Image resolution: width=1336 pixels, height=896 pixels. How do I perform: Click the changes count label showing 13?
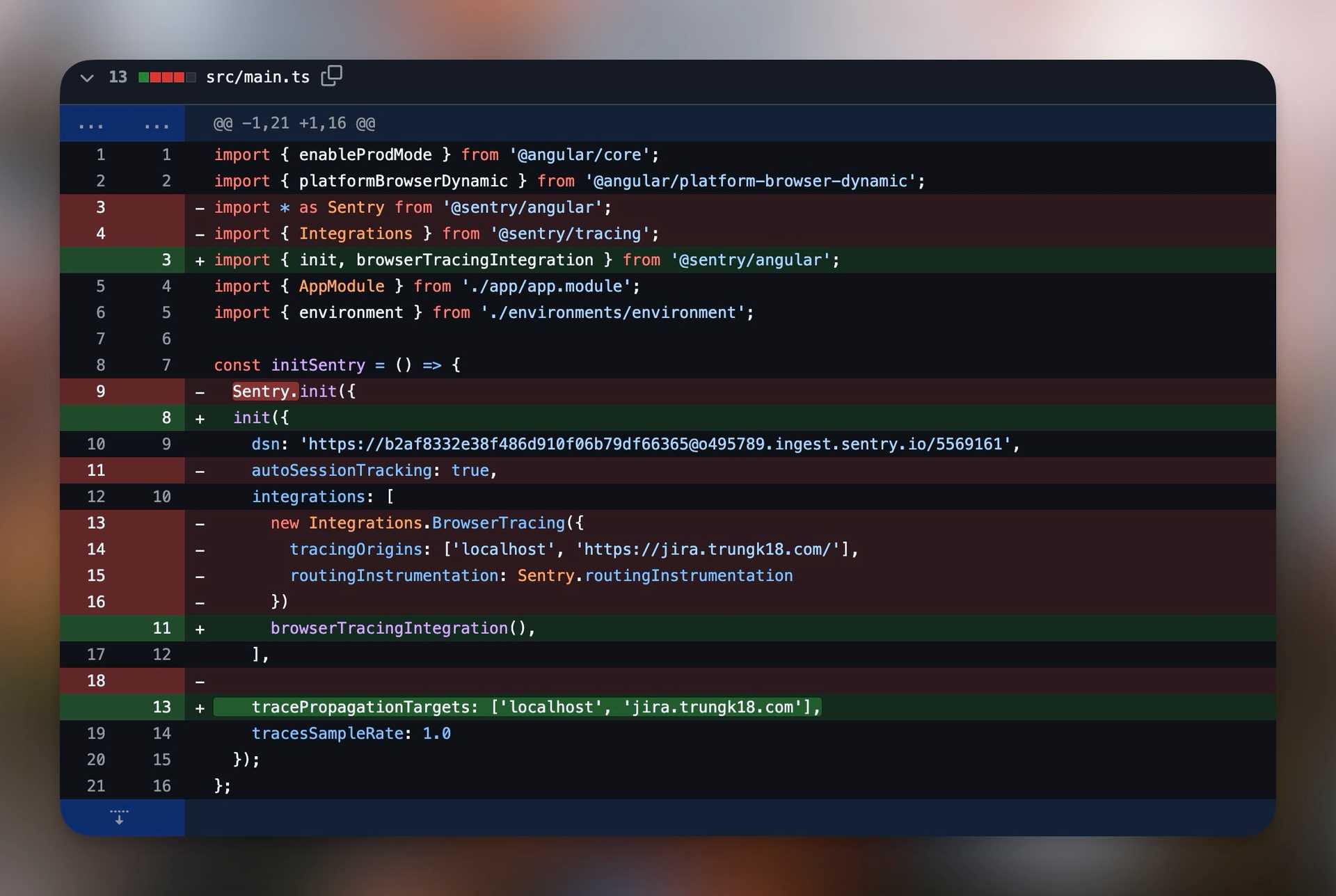click(117, 77)
